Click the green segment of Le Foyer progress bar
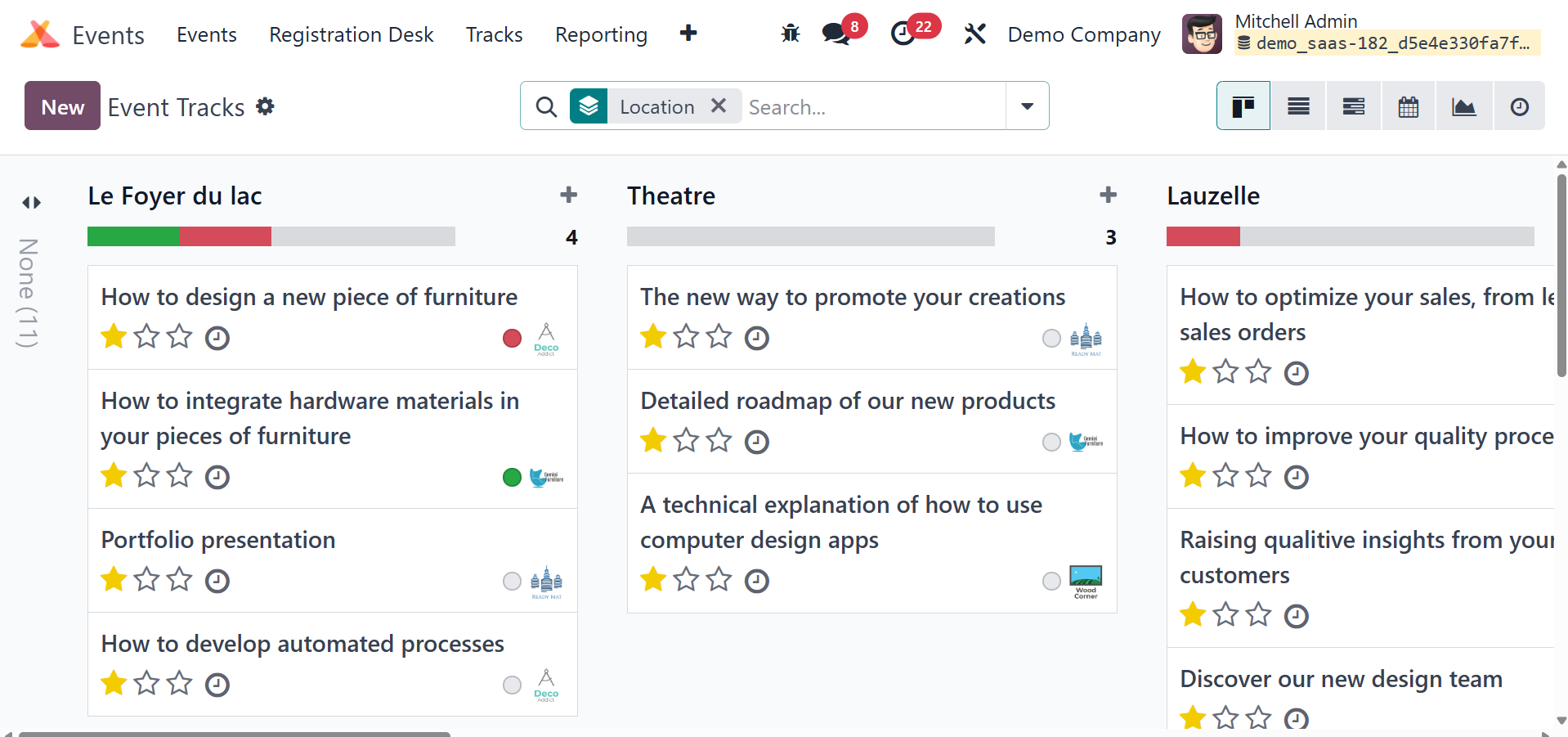The height and width of the screenshot is (737, 1568). pyautogui.click(x=133, y=236)
